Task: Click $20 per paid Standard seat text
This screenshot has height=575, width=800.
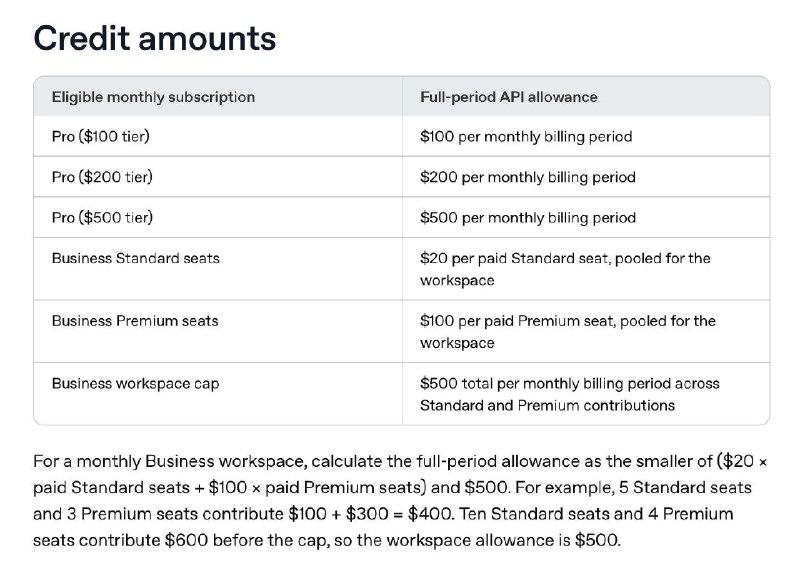Action: point(514,258)
